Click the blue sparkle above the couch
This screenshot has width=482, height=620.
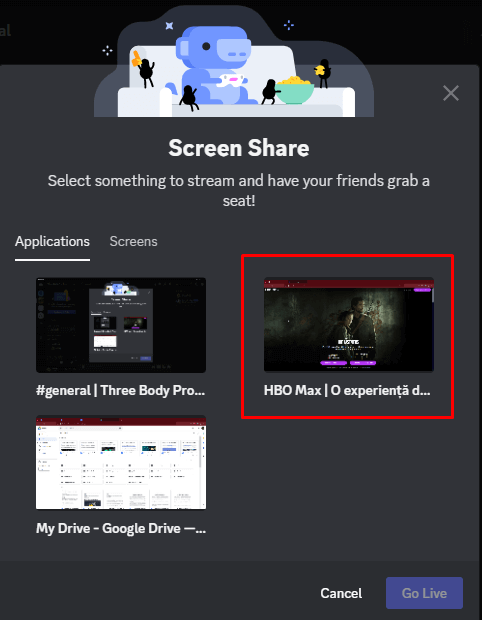pyautogui.click(x=289, y=25)
